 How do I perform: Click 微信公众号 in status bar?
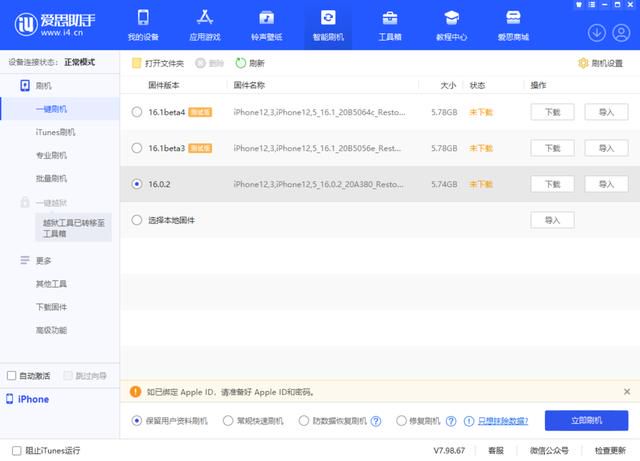(x=549, y=450)
